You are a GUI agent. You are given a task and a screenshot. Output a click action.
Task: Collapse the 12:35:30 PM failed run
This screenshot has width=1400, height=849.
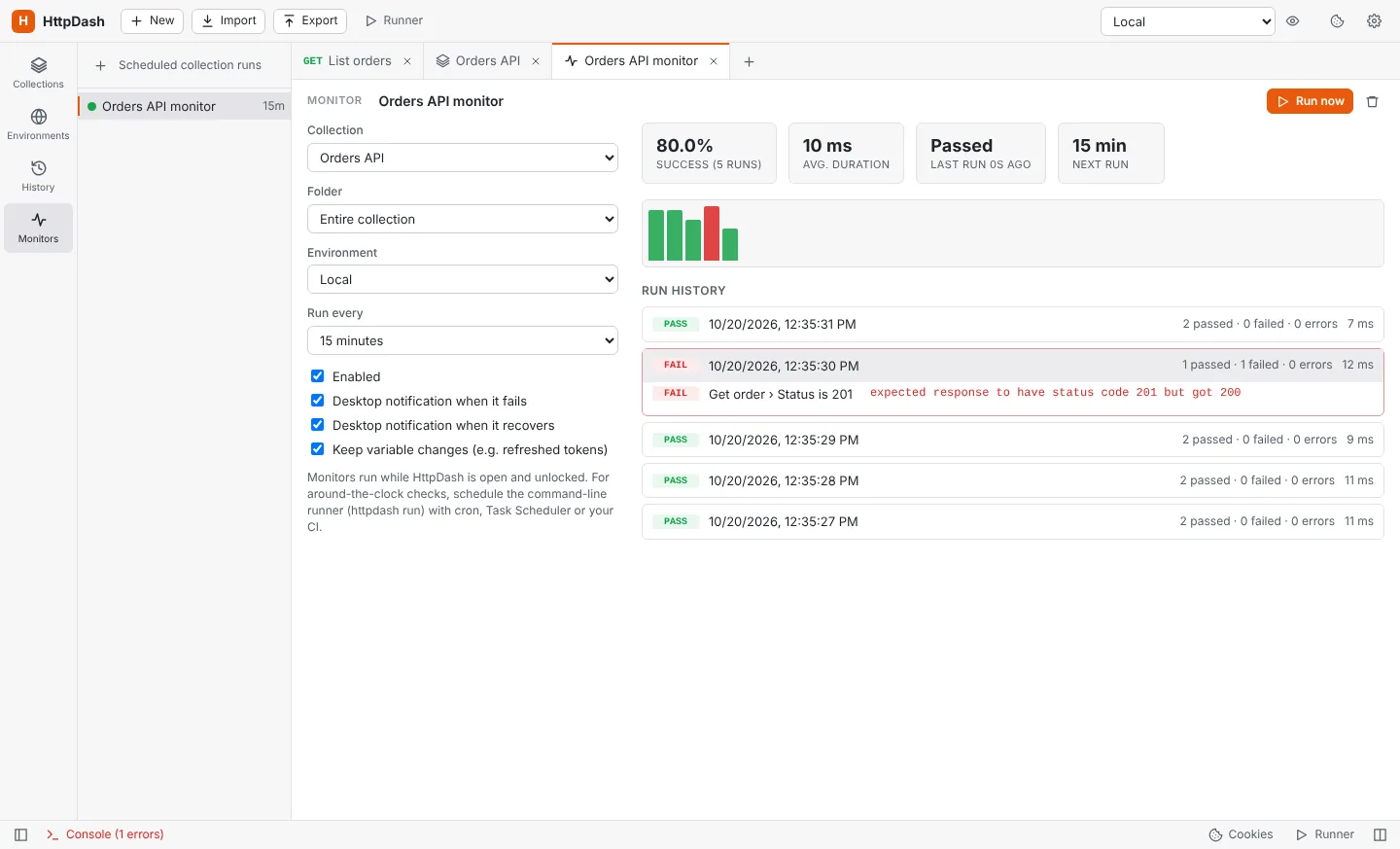(x=1012, y=366)
